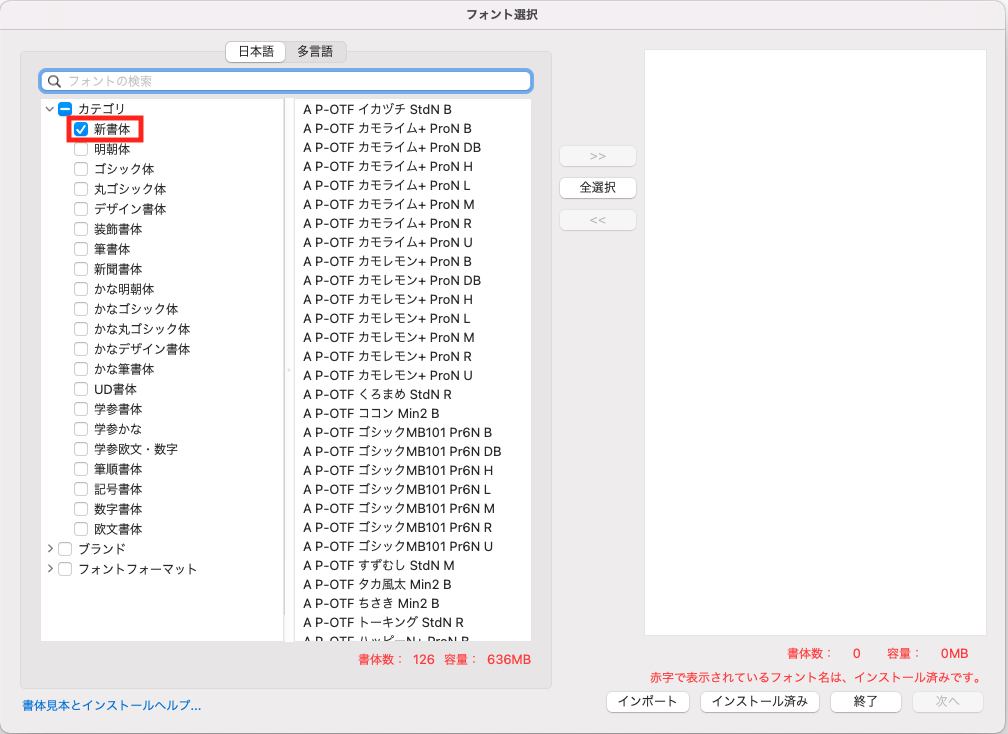Check the かな明朝体 checkbox

pos(81,289)
